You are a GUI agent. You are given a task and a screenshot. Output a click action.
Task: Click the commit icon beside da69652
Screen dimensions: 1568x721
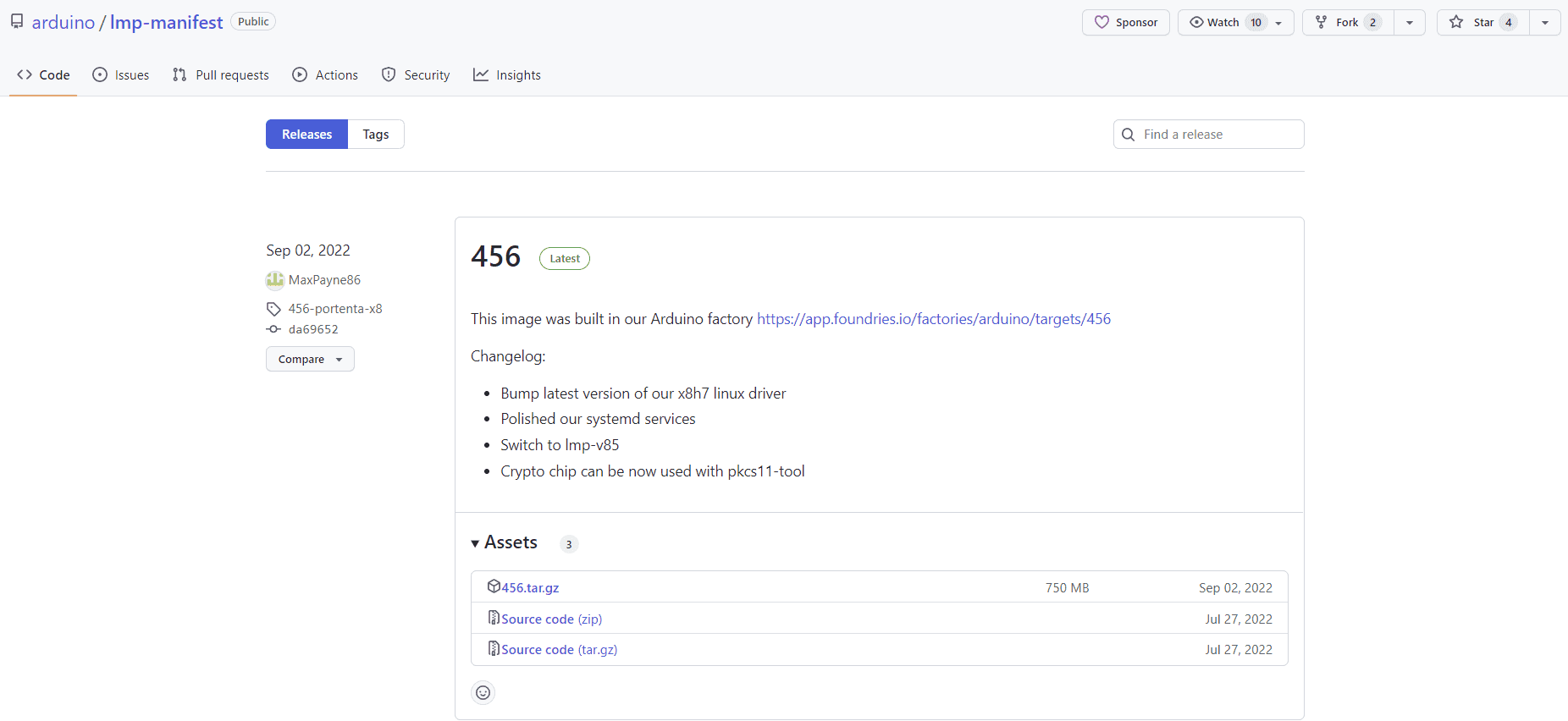pyautogui.click(x=273, y=329)
